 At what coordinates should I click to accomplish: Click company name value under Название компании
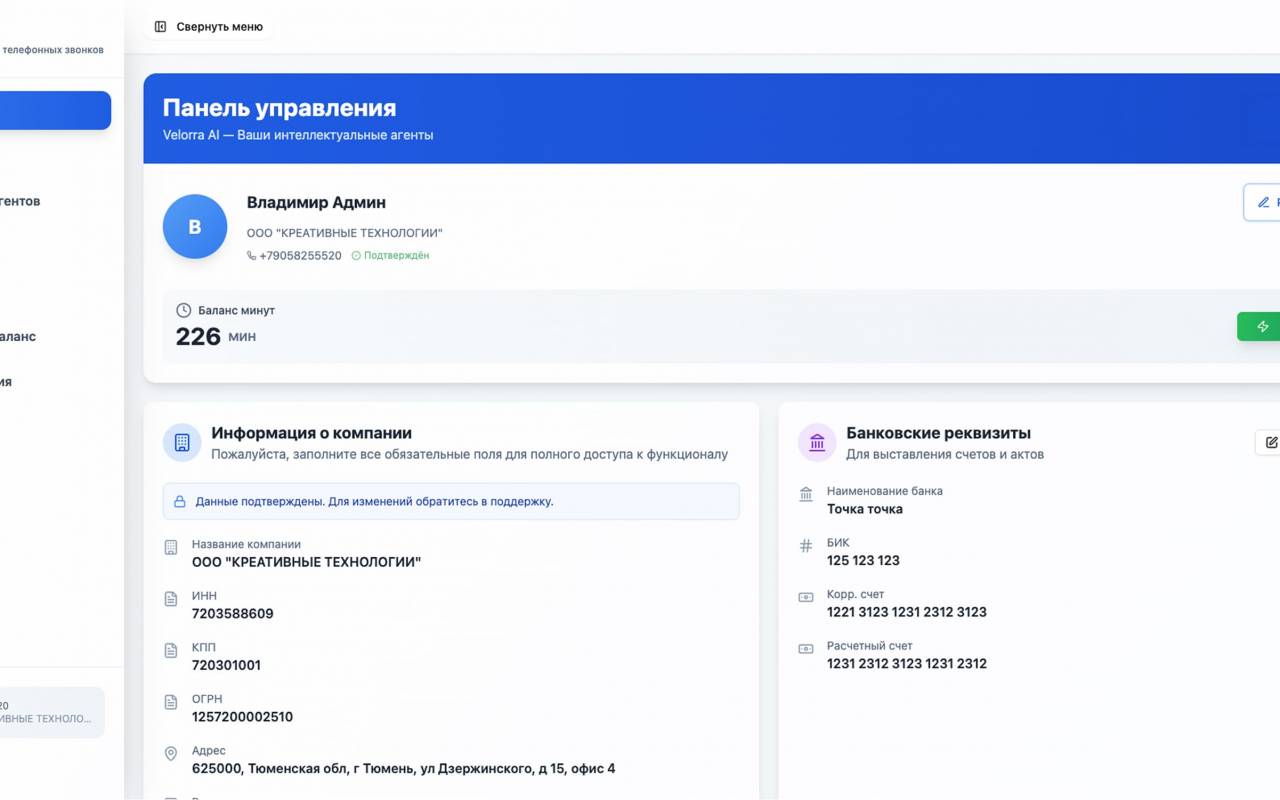point(306,562)
